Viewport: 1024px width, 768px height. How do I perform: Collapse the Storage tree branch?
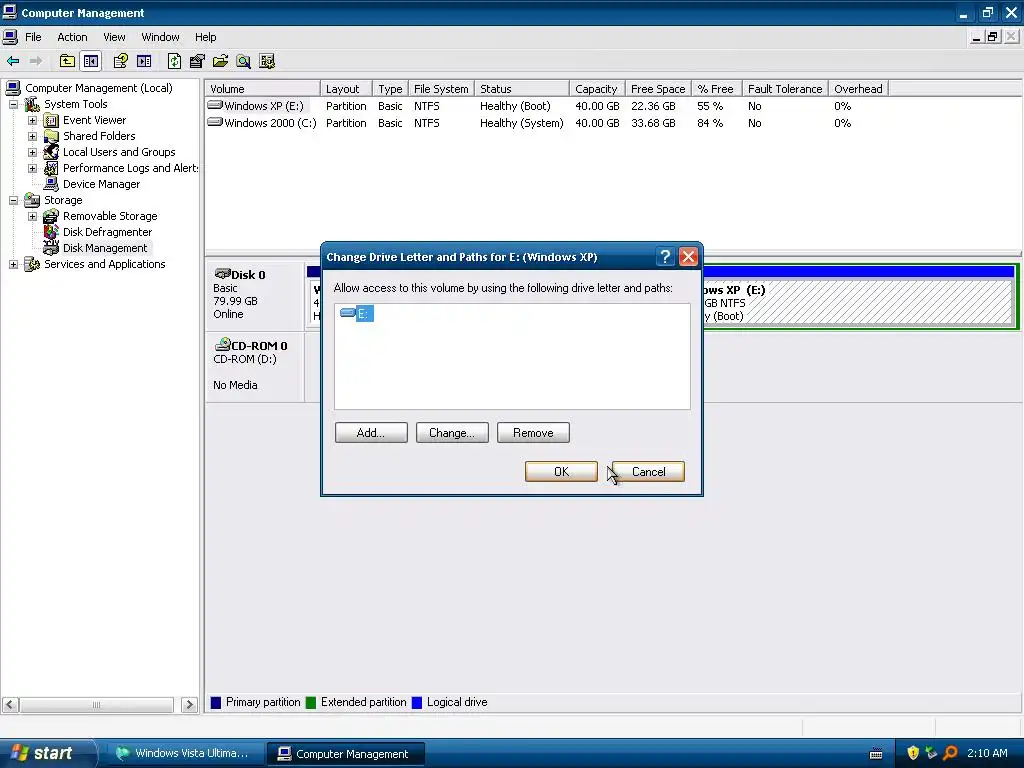pyautogui.click(x=13, y=200)
